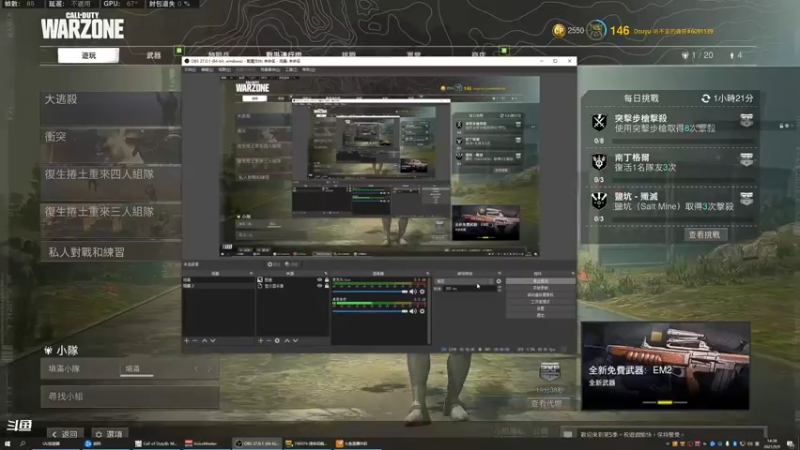Click the 返回 back button
Screen dimensions: 800x450
[x=65, y=434]
